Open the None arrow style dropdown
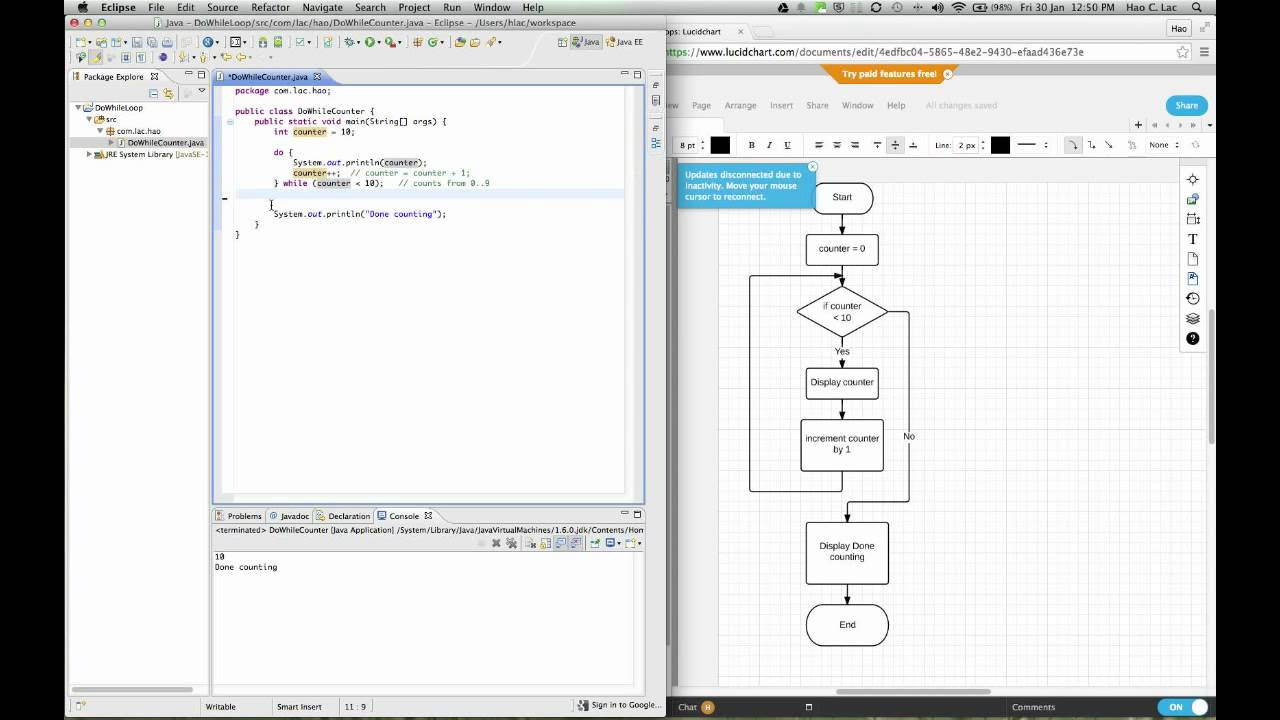Screen dimensions: 1280x720 point(1164,145)
